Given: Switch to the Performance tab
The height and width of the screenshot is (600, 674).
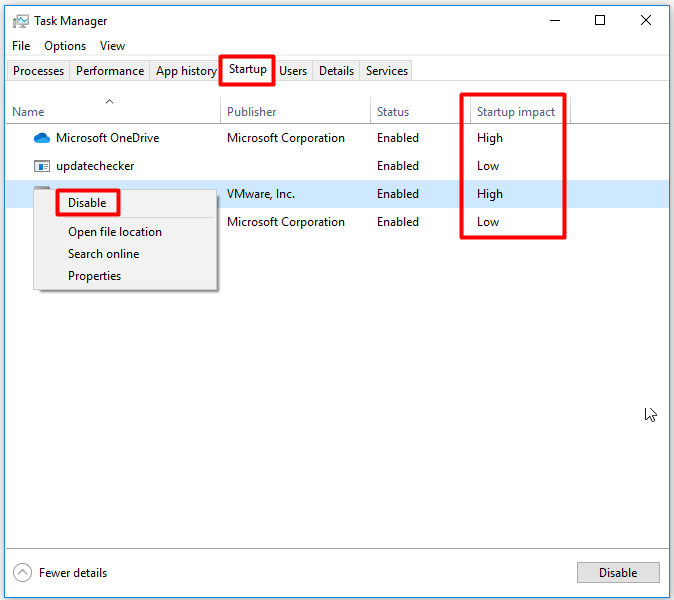Looking at the screenshot, I should pyautogui.click(x=110, y=70).
